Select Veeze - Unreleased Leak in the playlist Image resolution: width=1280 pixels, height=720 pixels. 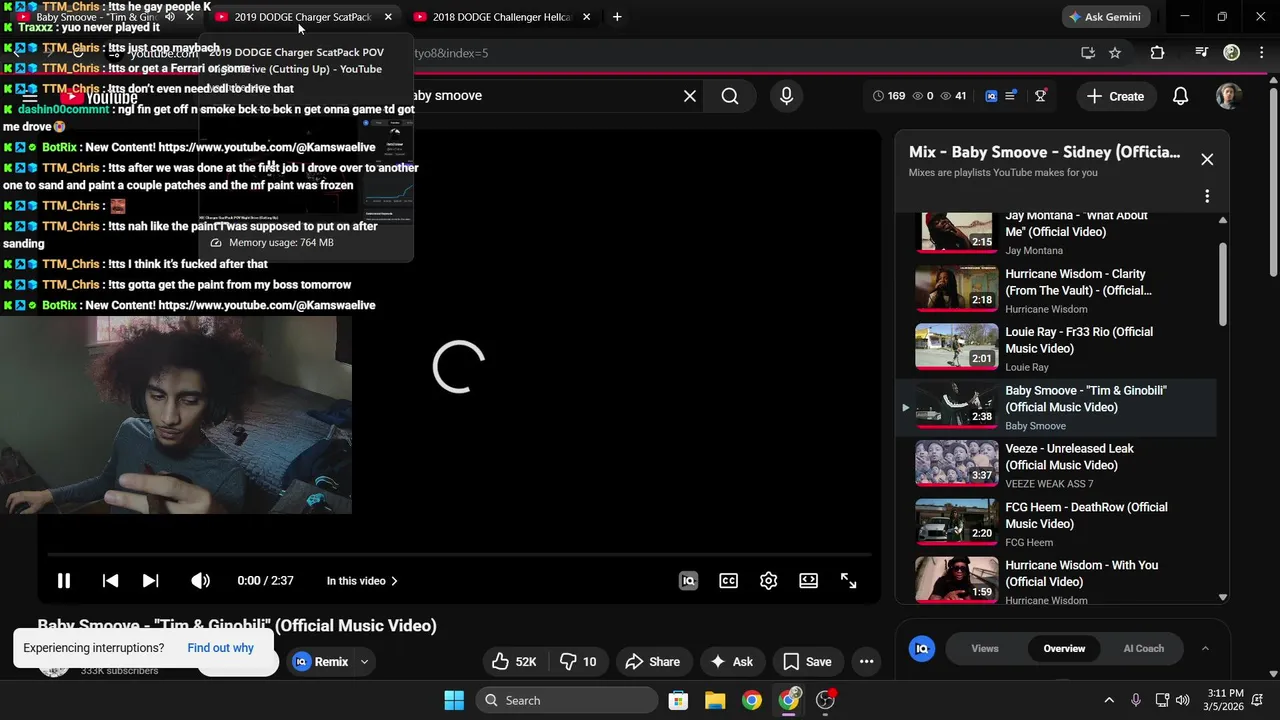(x=1055, y=465)
